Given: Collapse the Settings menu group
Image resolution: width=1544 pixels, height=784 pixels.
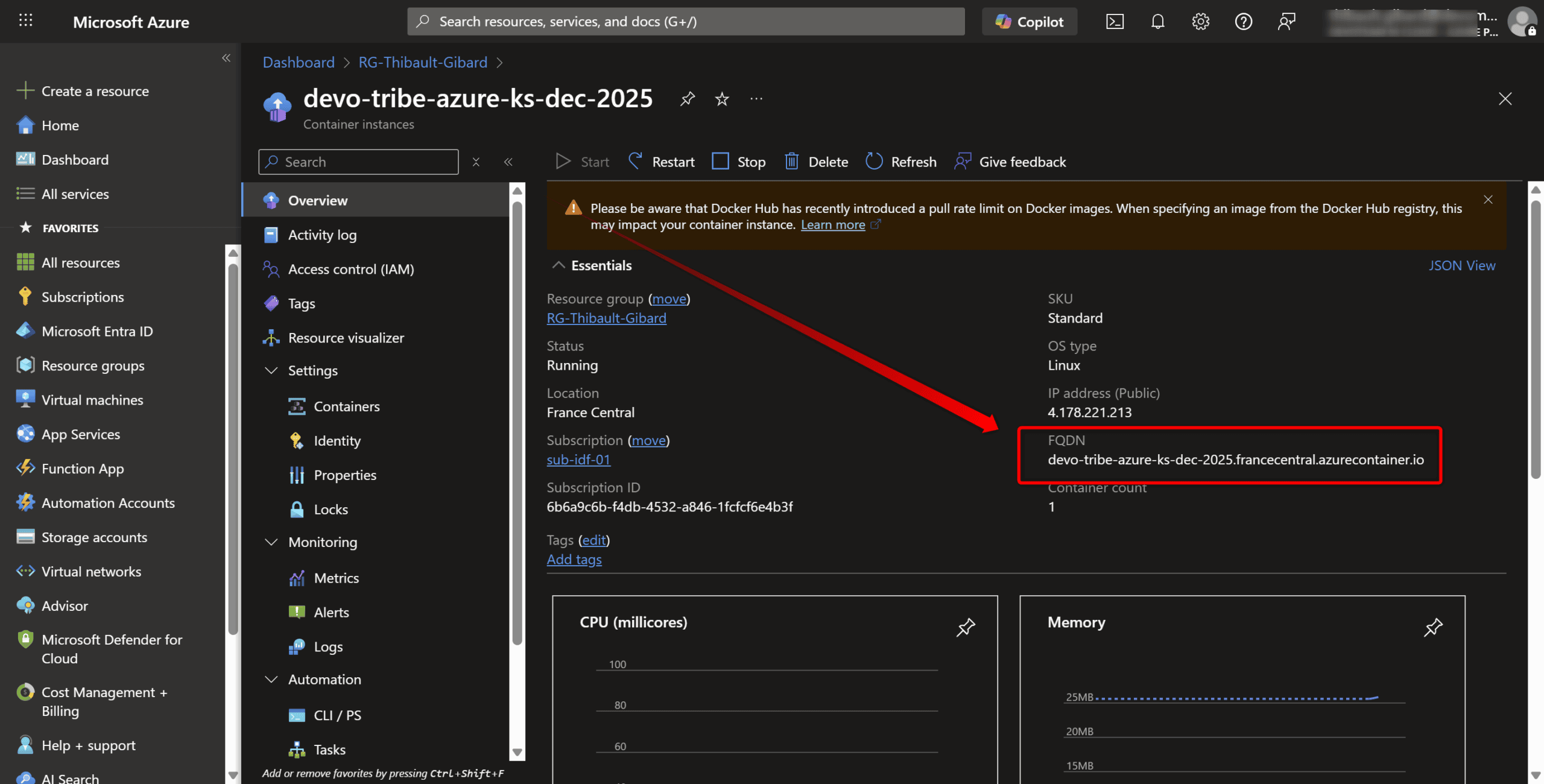Looking at the screenshot, I should (271, 370).
